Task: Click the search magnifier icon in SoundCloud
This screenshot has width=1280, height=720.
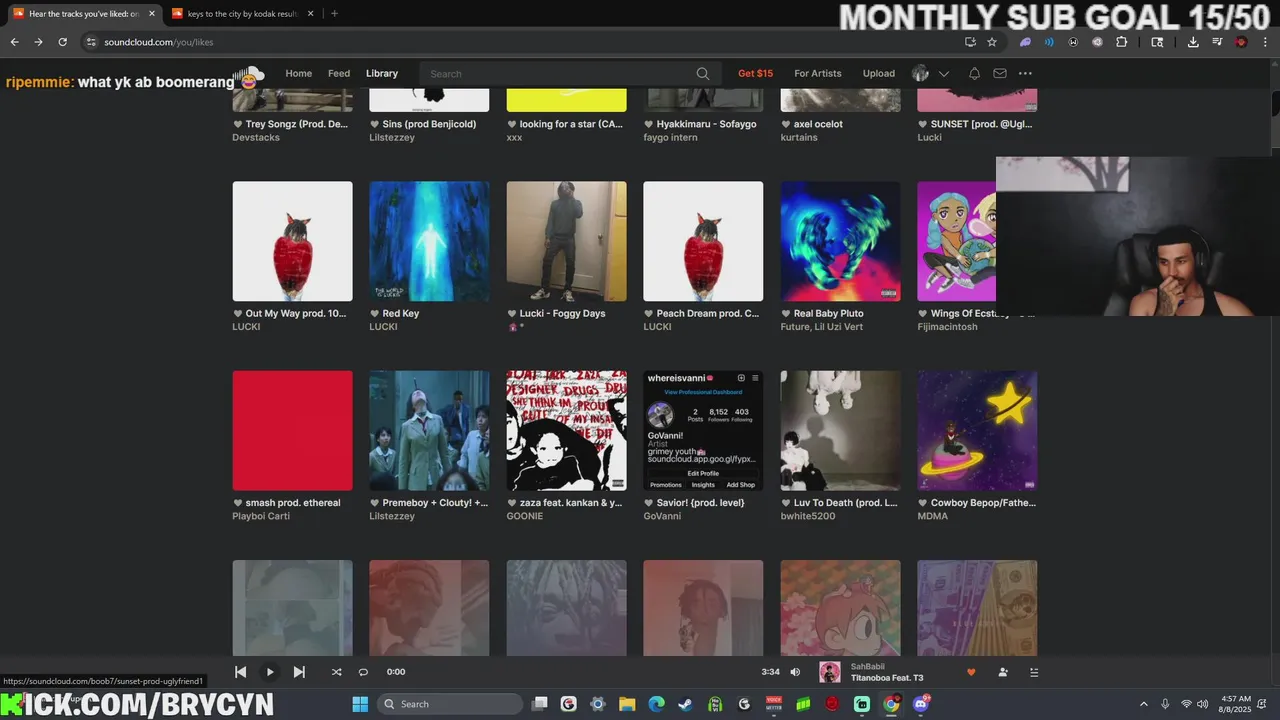Action: [703, 74]
